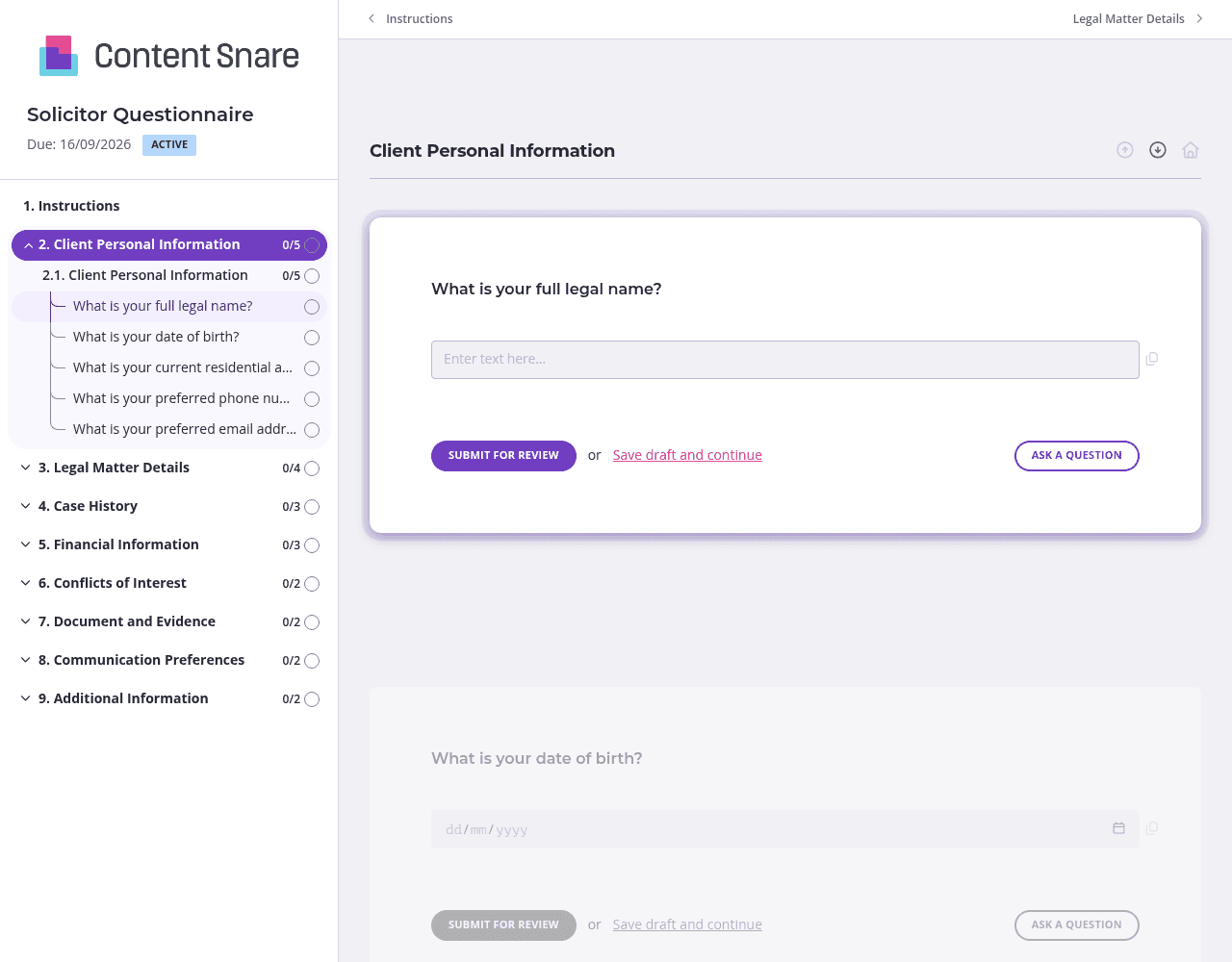Screen dimensions: 1232x962
Task: Toggle completion circle for 2.1 Client Personal Information
Action: click(x=312, y=276)
